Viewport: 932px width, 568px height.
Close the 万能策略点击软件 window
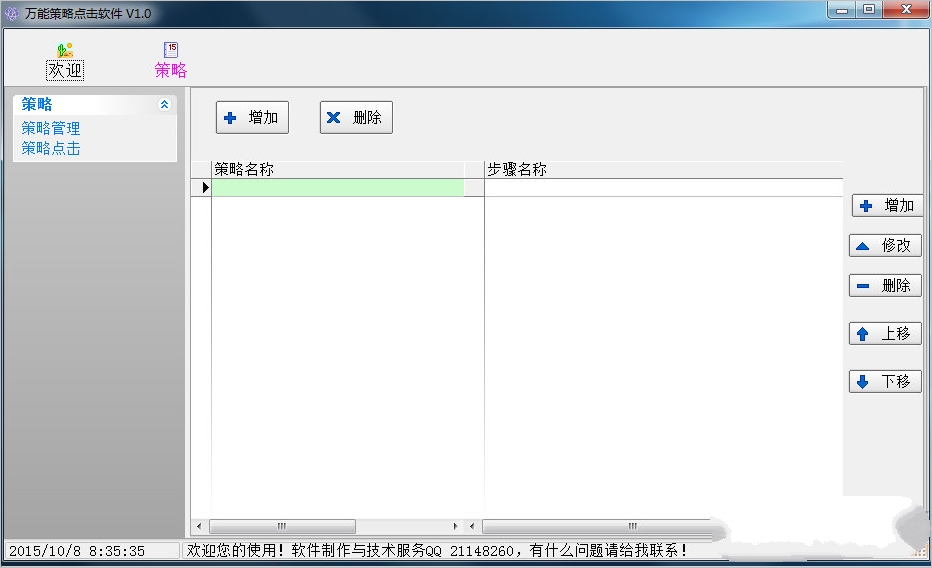pyautogui.click(x=906, y=10)
